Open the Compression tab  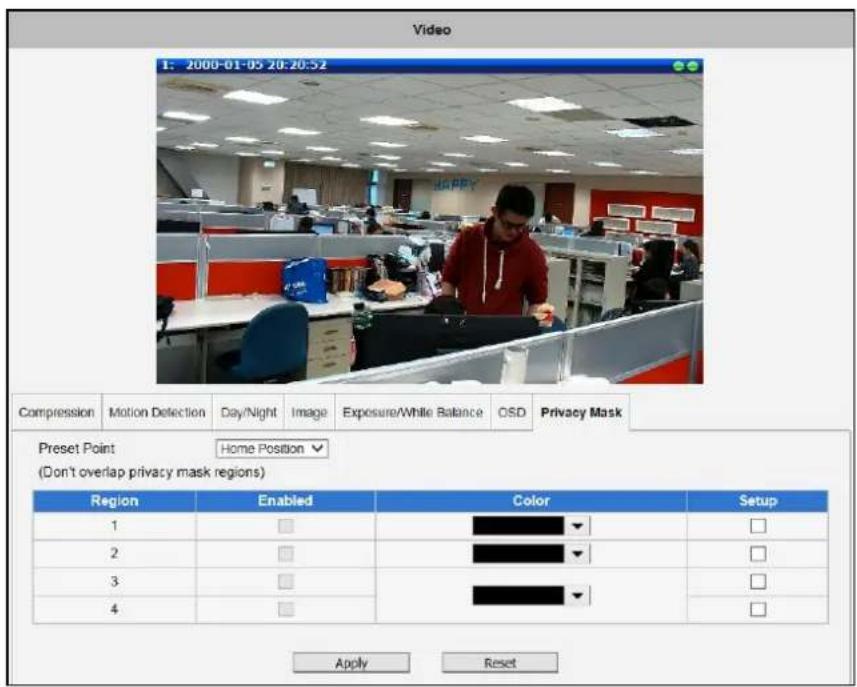coord(56,412)
